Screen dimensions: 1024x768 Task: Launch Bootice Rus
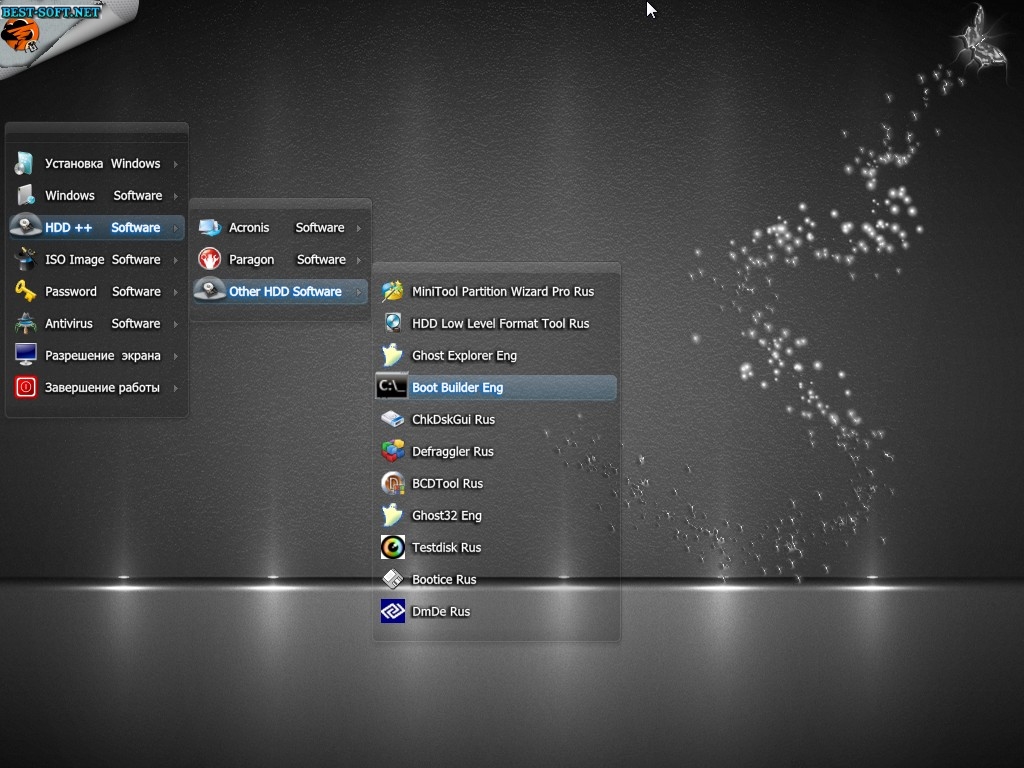pyautogui.click(x=496, y=579)
